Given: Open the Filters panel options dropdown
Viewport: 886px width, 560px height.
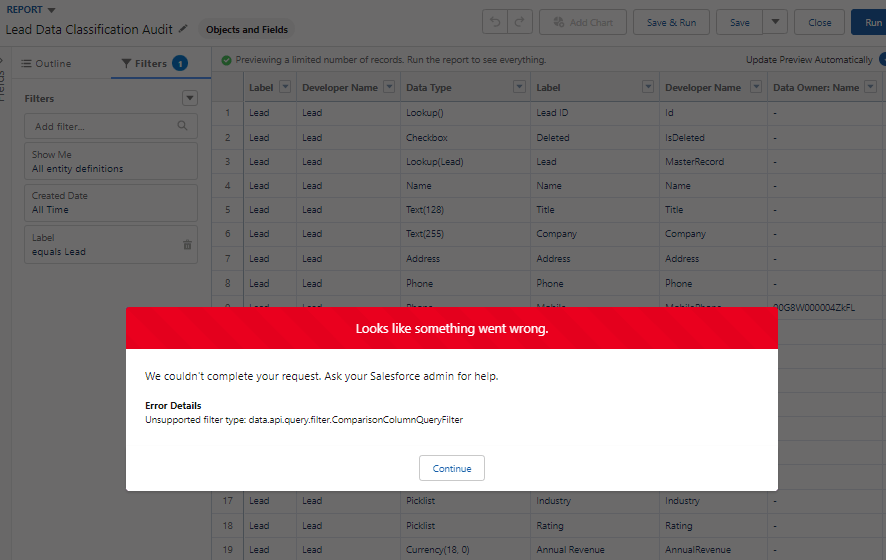Looking at the screenshot, I should tap(190, 98).
